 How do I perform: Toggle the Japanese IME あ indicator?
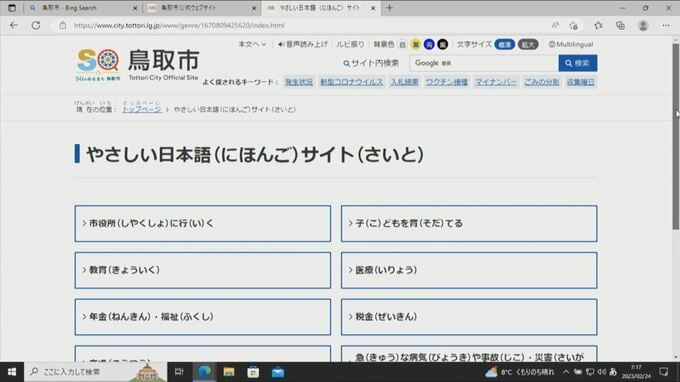[x=613, y=372]
